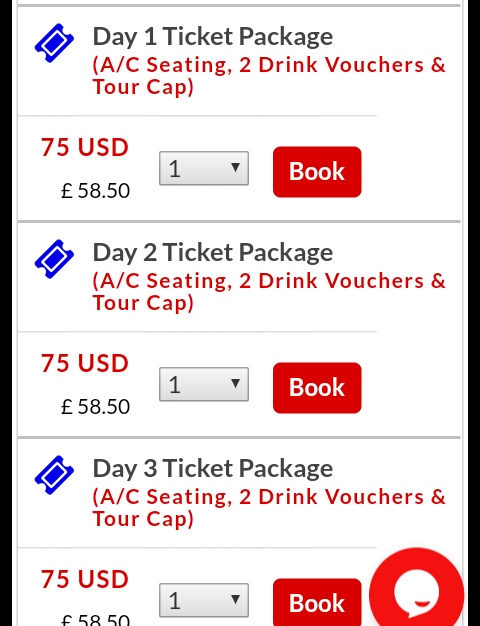This screenshot has height=626, width=480.
Task: Click the Day 2 blue ticket icon
Action: point(54,259)
